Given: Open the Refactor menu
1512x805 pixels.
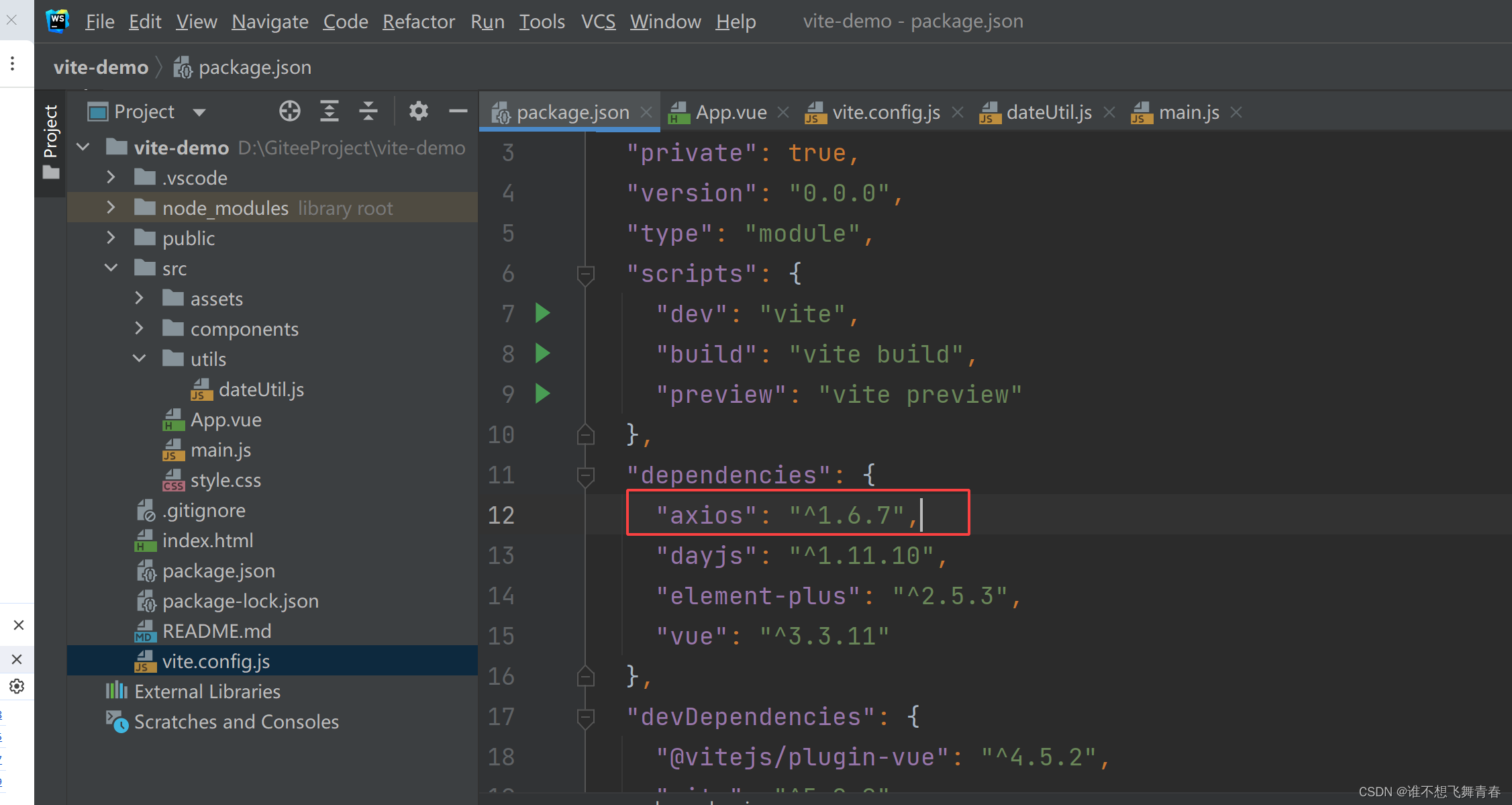Looking at the screenshot, I should coord(419,21).
